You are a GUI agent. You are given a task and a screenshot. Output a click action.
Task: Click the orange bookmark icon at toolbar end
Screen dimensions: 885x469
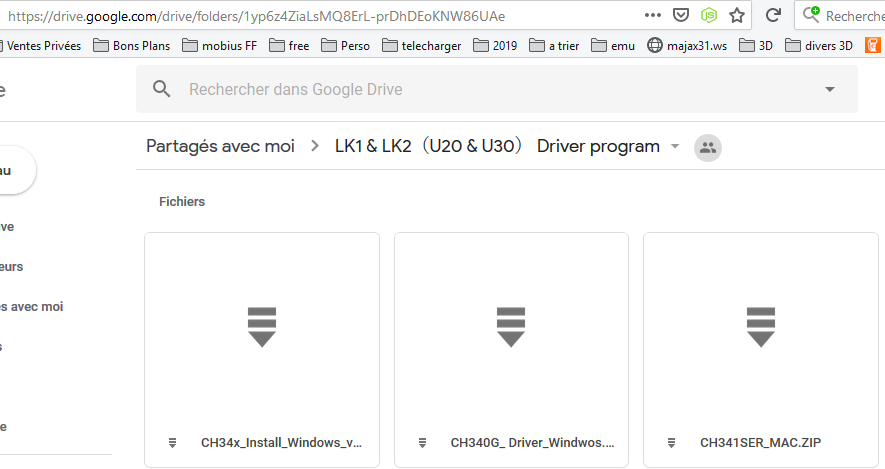click(x=873, y=45)
